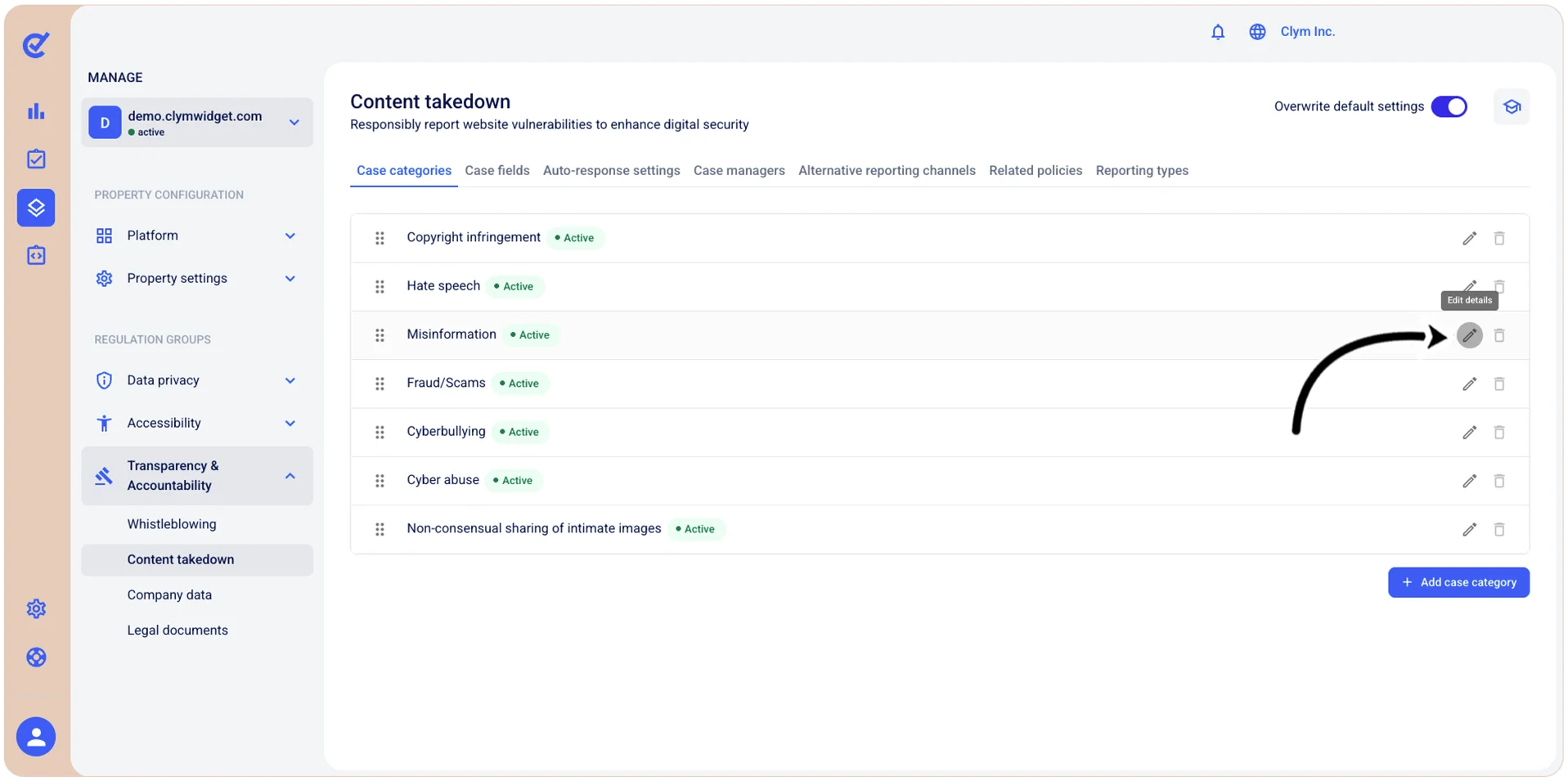The width and height of the screenshot is (1568, 781).
Task: Select Content takedown in sidebar
Action: click(197, 559)
